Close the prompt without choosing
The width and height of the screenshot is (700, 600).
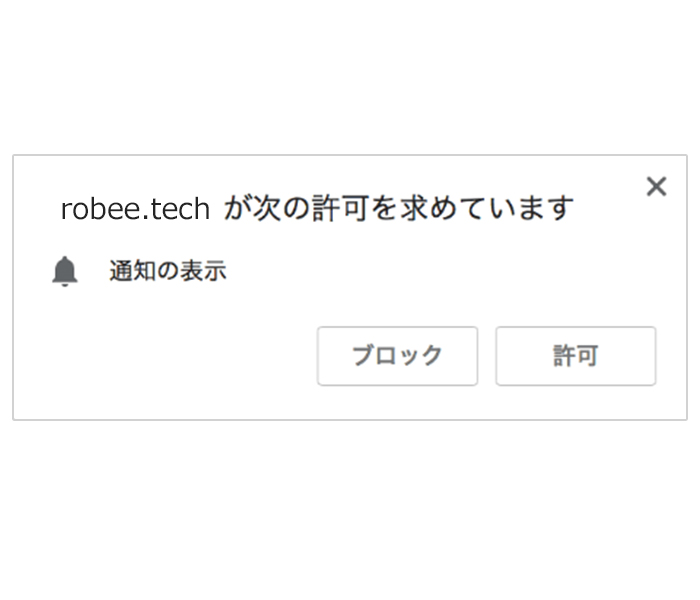pos(656,186)
